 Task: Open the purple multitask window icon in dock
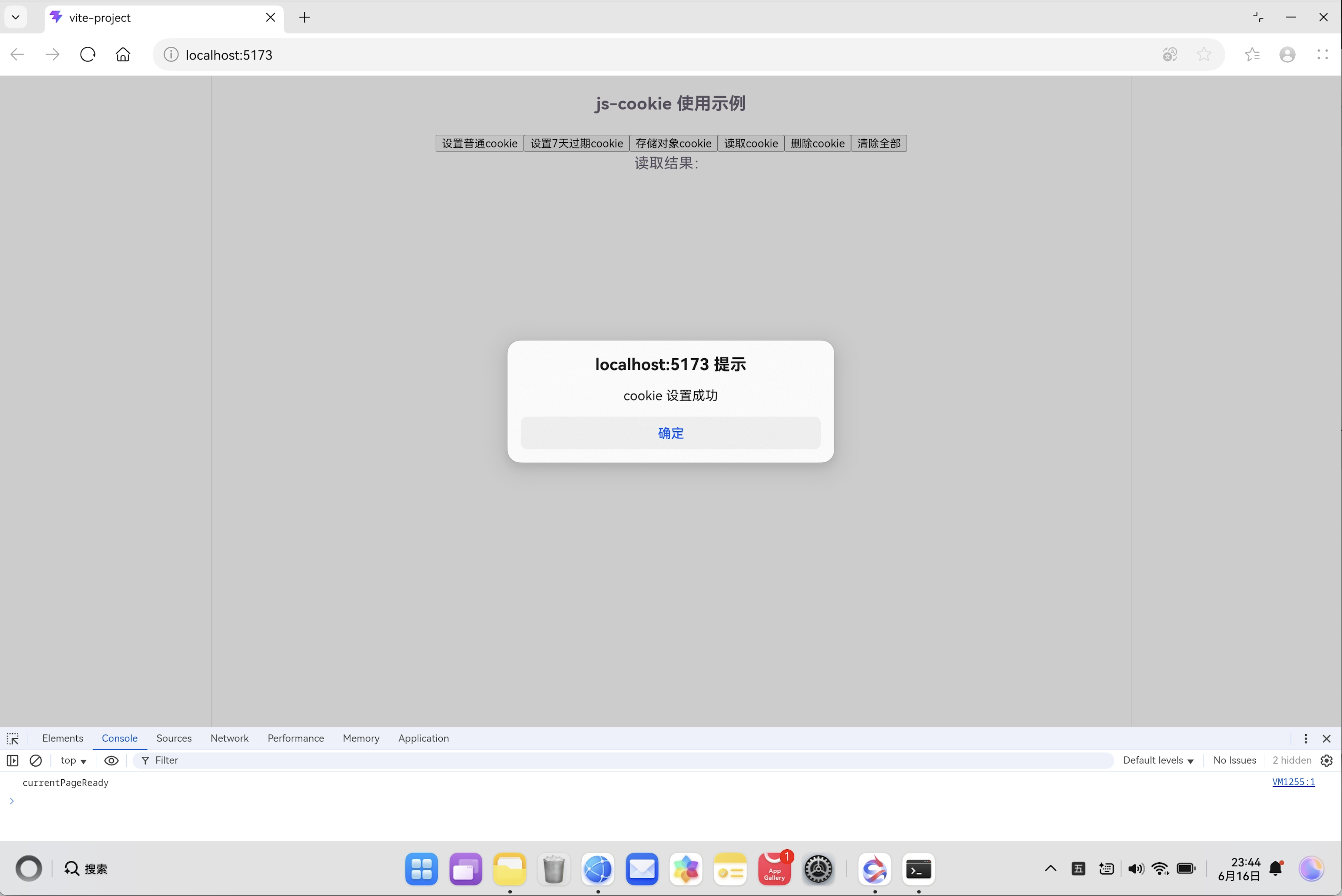pyautogui.click(x=465, y=869)
